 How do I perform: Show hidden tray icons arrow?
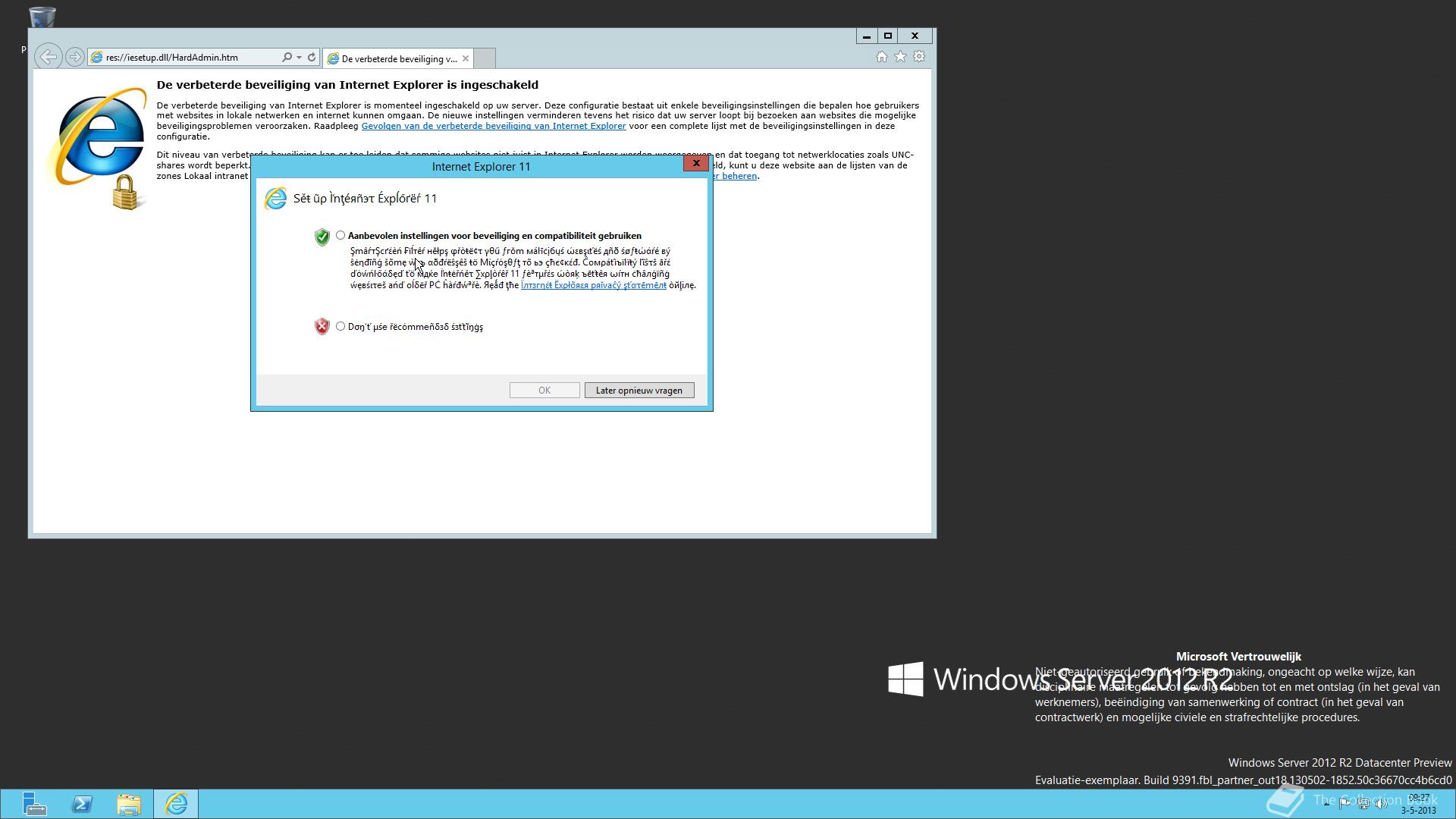tap(1326, 805)
